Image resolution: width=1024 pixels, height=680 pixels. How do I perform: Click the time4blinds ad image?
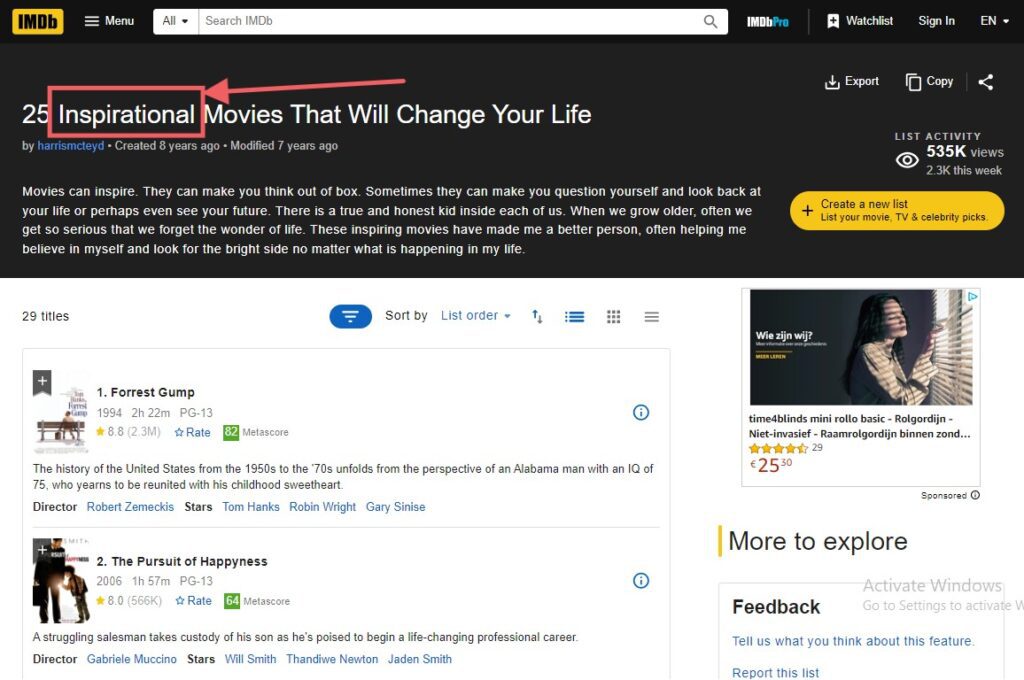861,348
